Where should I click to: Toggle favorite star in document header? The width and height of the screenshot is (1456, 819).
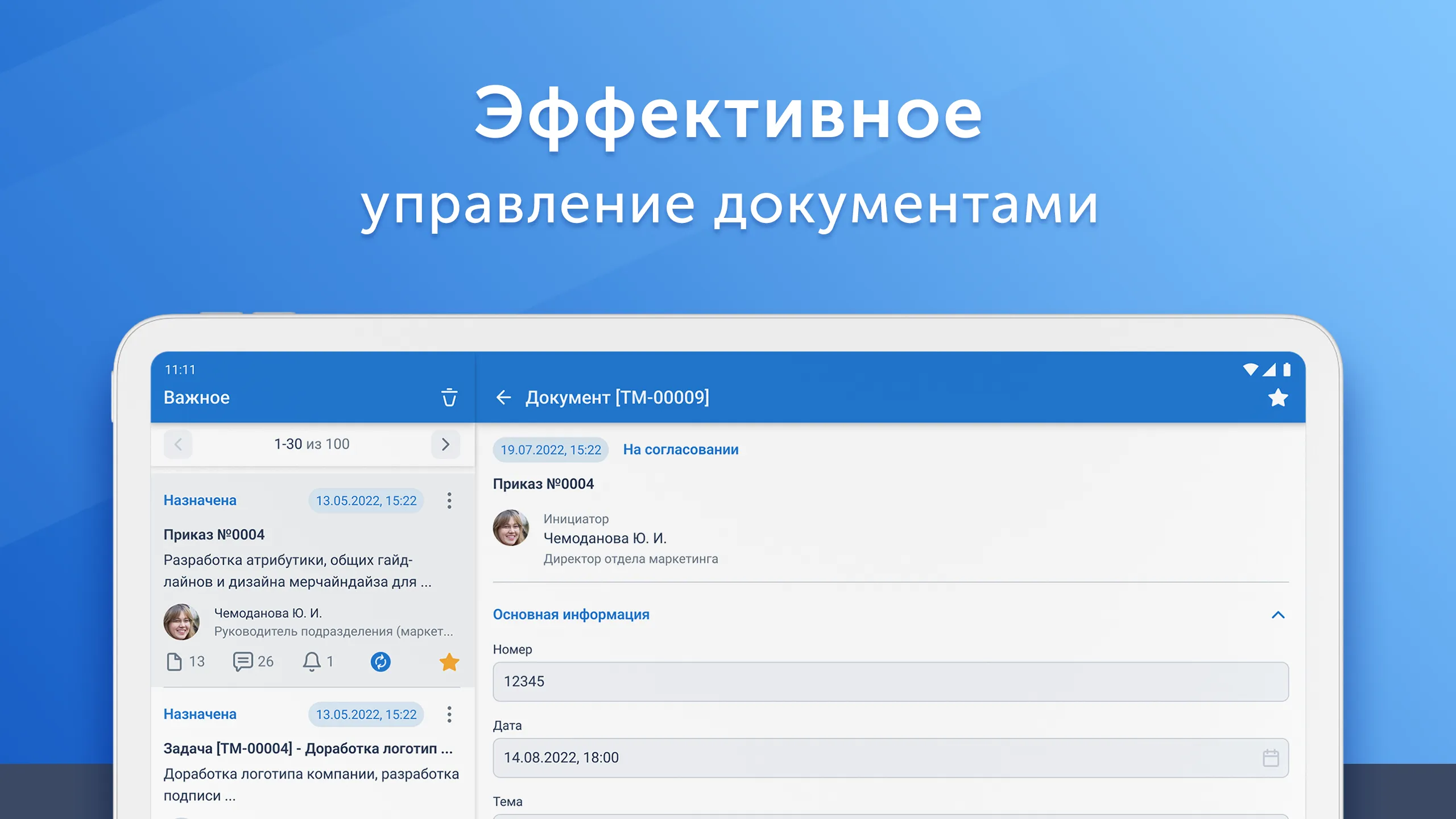1277,398
